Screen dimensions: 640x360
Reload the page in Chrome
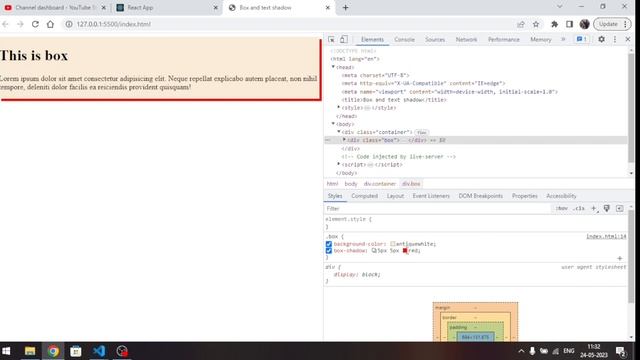tap(35, 24)
